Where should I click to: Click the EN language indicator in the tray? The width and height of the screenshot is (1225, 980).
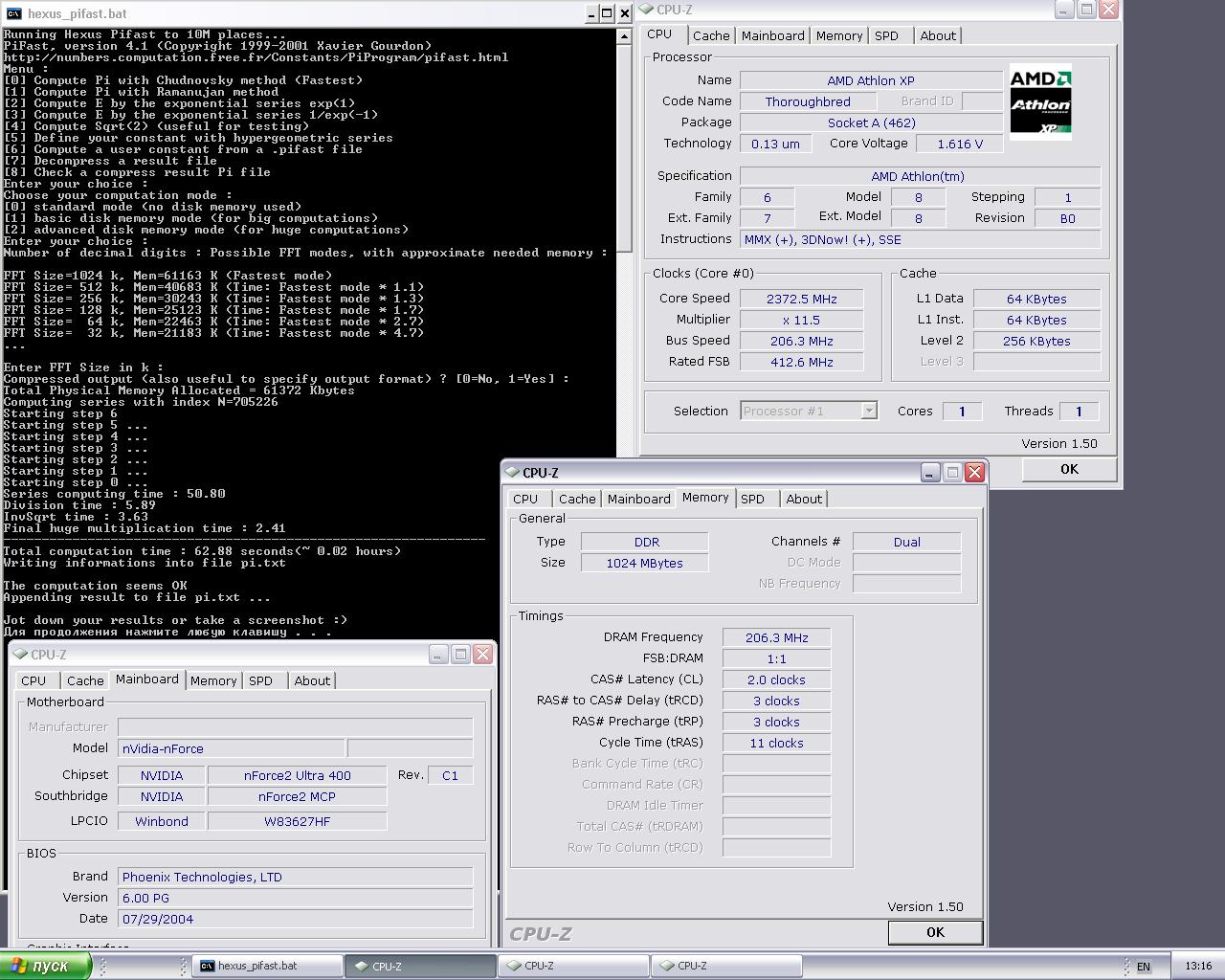coord(1143,967)
